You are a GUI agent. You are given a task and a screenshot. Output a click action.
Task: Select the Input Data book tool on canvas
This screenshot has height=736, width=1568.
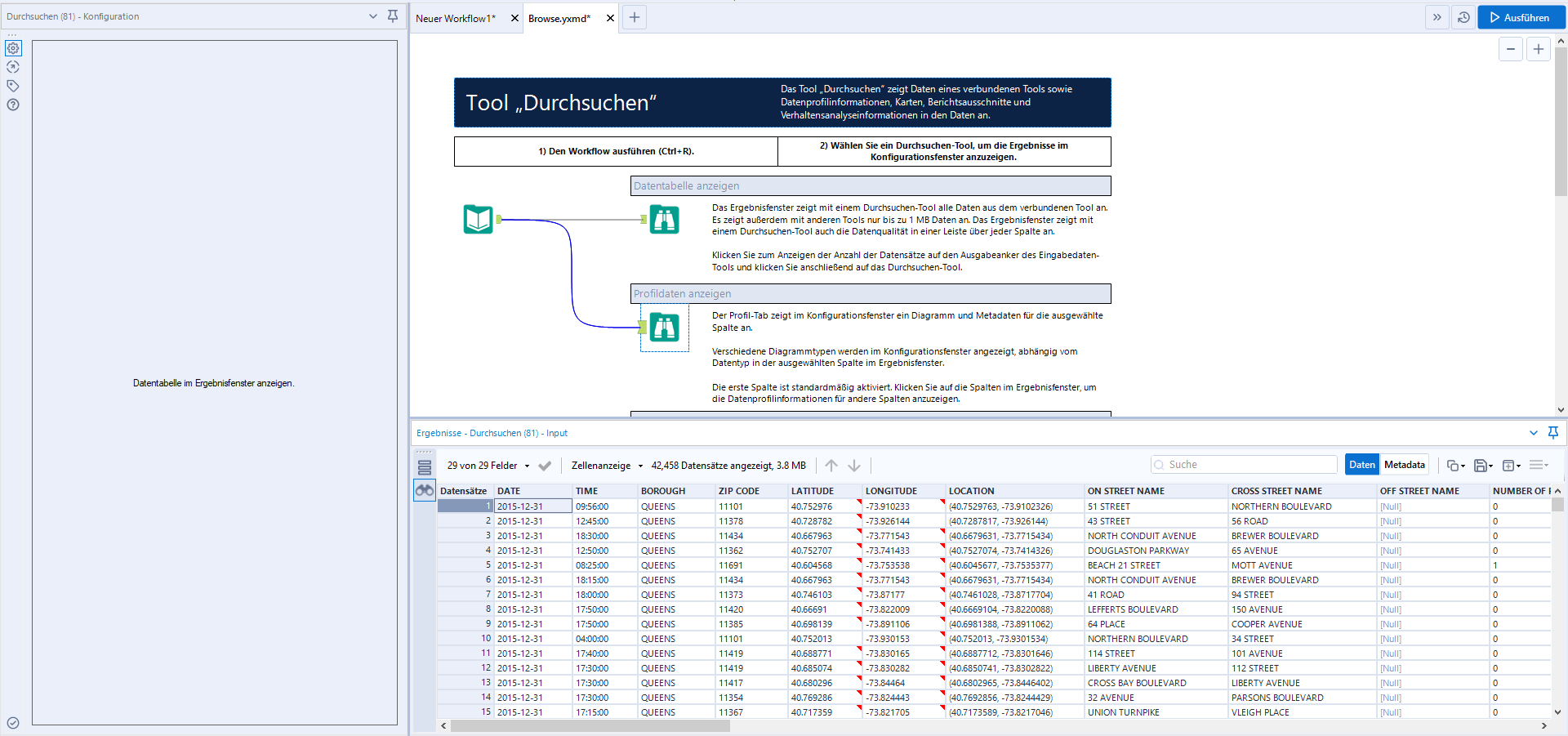(478, 219)
